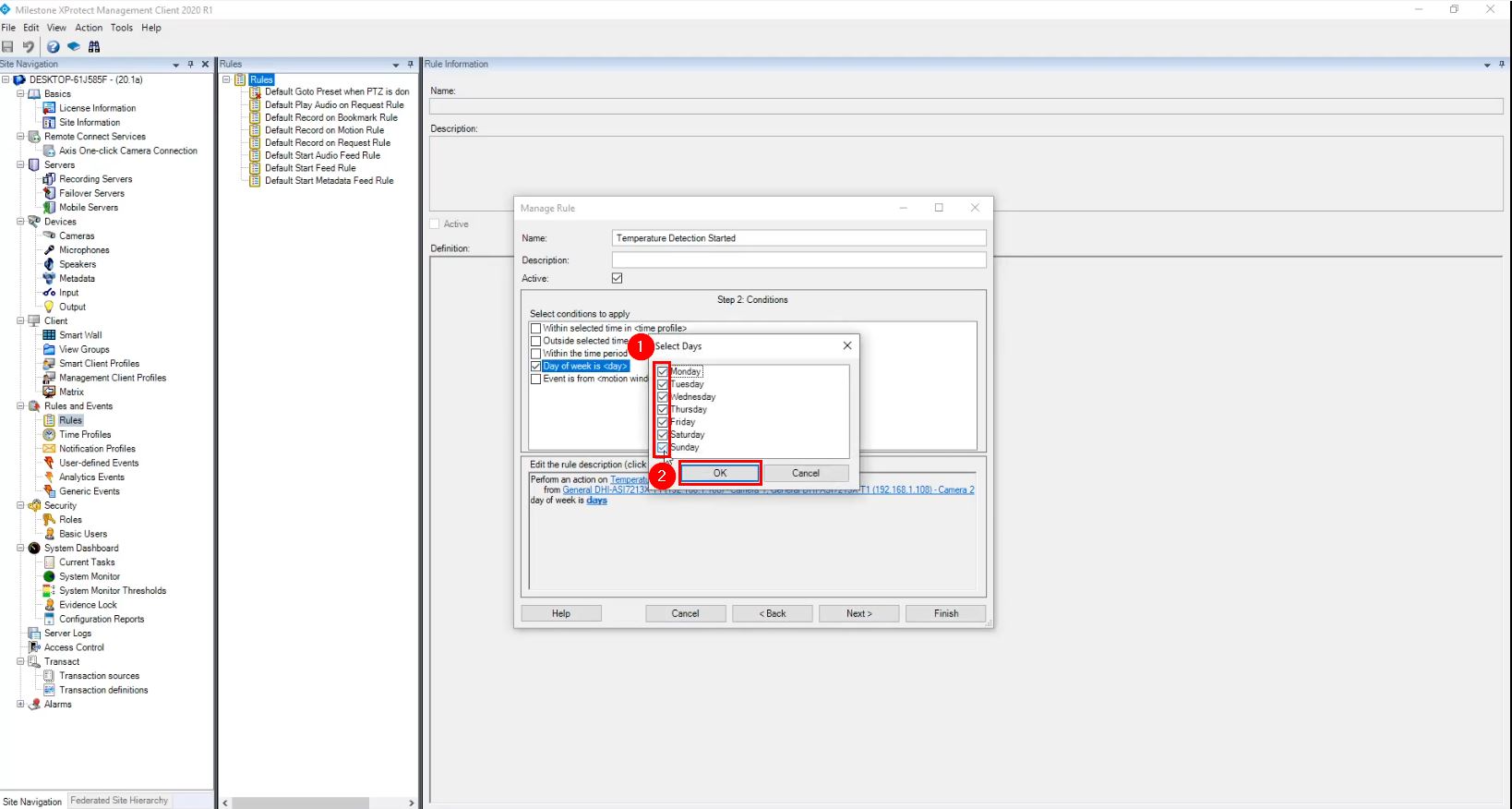Image resolution: width=1512 pixels, height=809 pixels.
Task: Select Microphones under Devices
Action: [x=84, y=250]
